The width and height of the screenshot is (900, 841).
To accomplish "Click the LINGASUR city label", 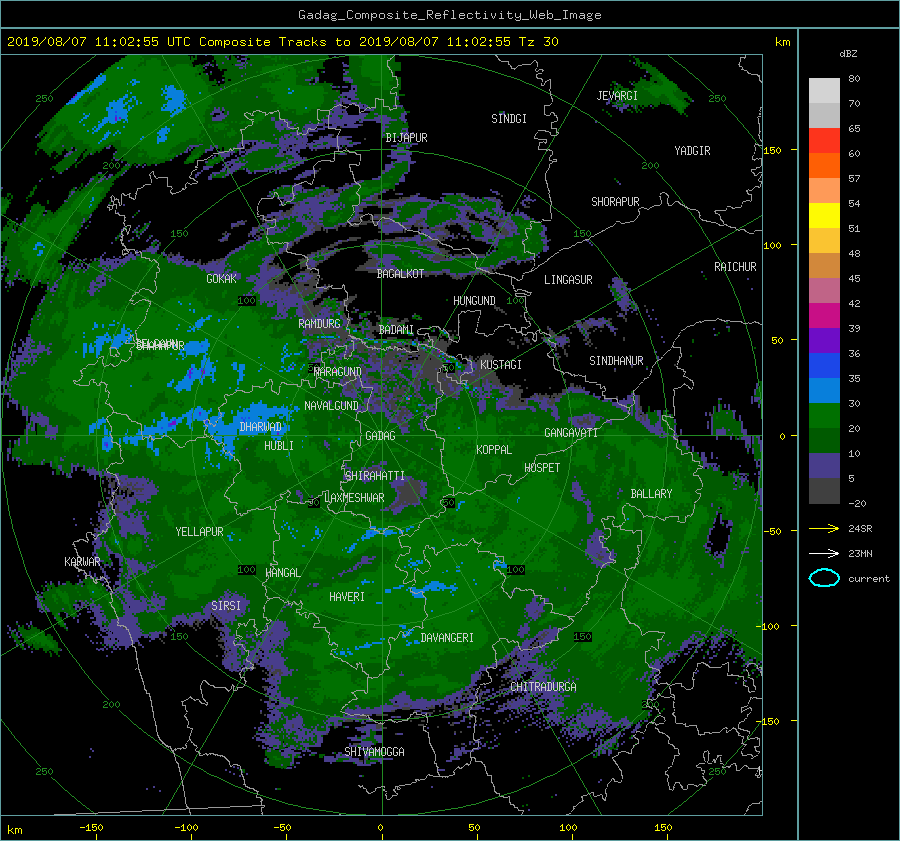I will coord(568,280).
